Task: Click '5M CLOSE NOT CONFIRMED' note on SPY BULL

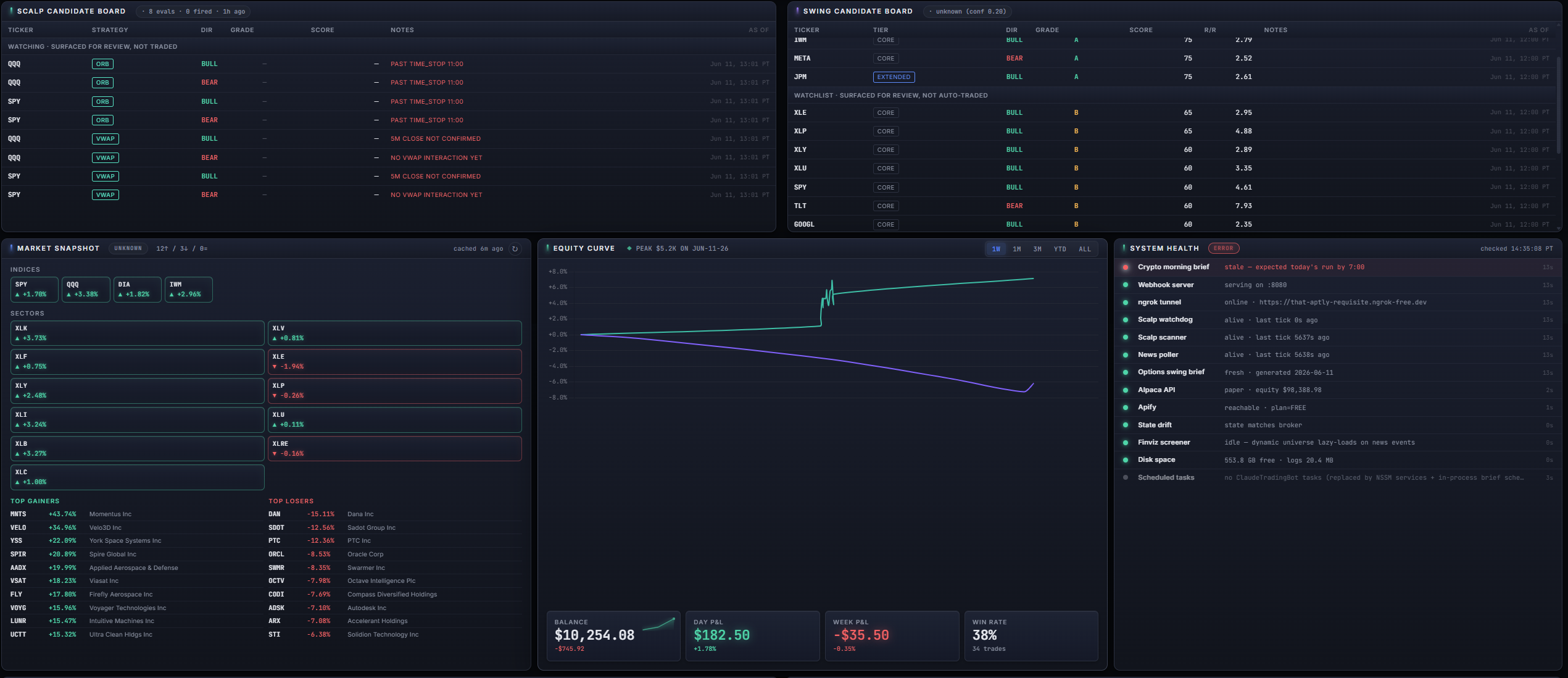Action: [436, 177]
